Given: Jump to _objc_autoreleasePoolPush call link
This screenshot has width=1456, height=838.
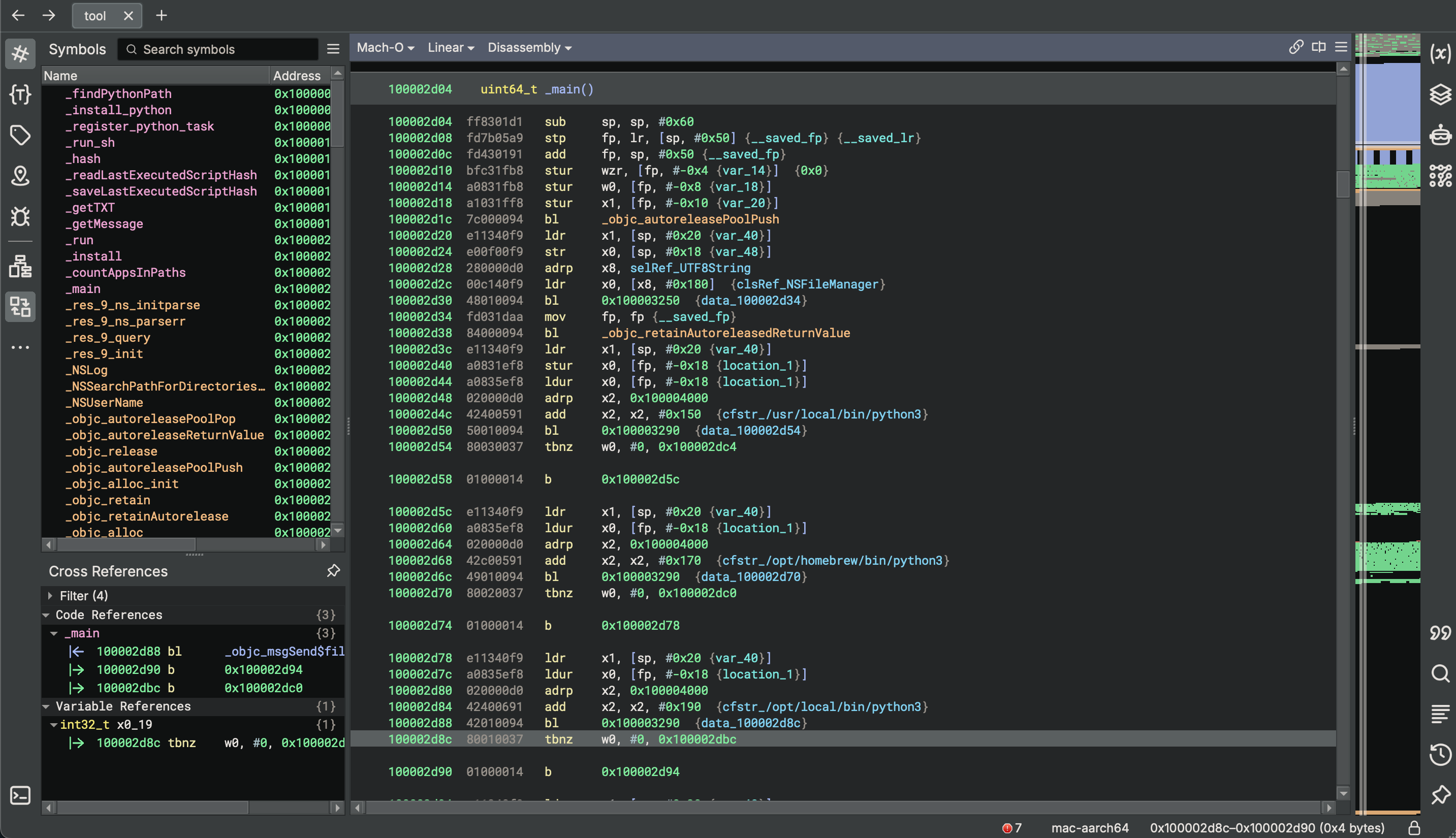Looking at the screenshot, I should coord(690,219).
